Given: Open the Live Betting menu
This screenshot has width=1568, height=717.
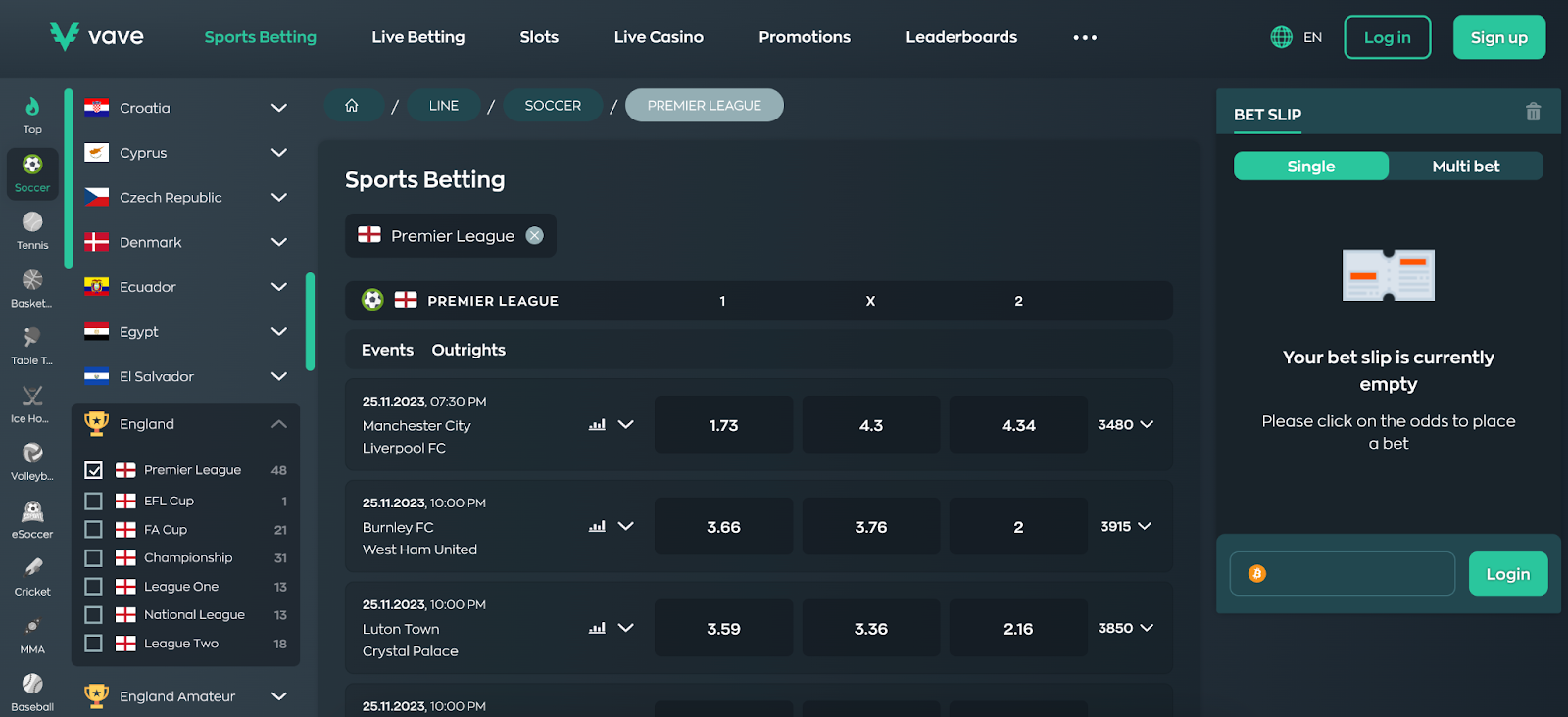Looking at the screenshot, I should click(418, 37).
